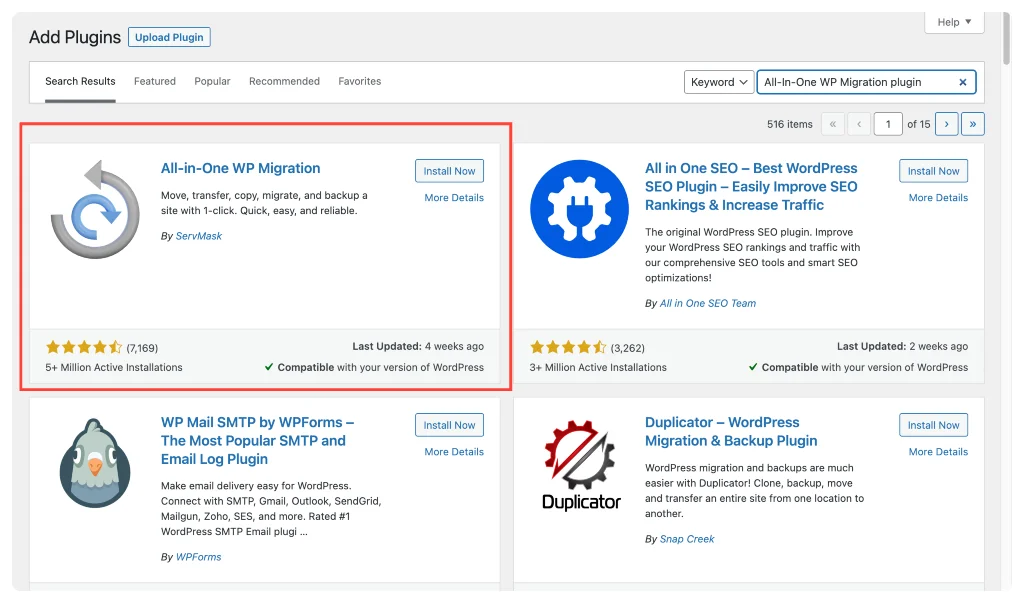The height and width of the screenshot is (603, 1024).
Task: Open More Details for WP Mail SMTP
Action: coord(454,452)
